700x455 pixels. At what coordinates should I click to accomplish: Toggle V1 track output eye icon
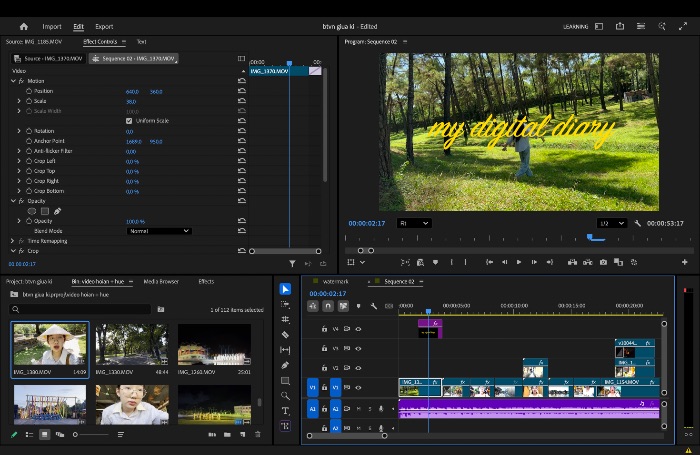pyautogui.click(x=358, y=388)
